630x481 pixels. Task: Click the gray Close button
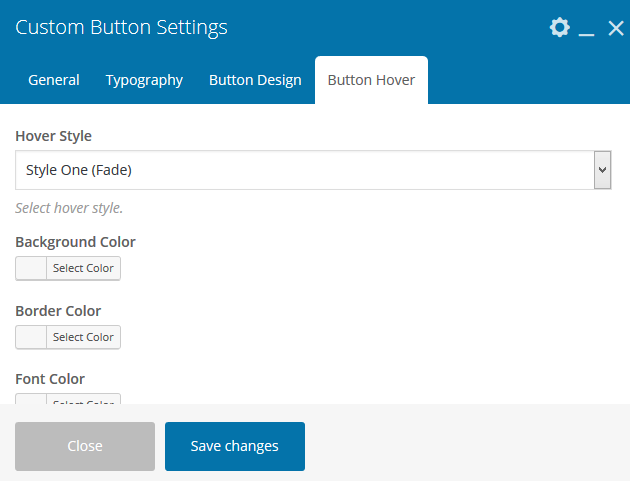pos(85,446)
